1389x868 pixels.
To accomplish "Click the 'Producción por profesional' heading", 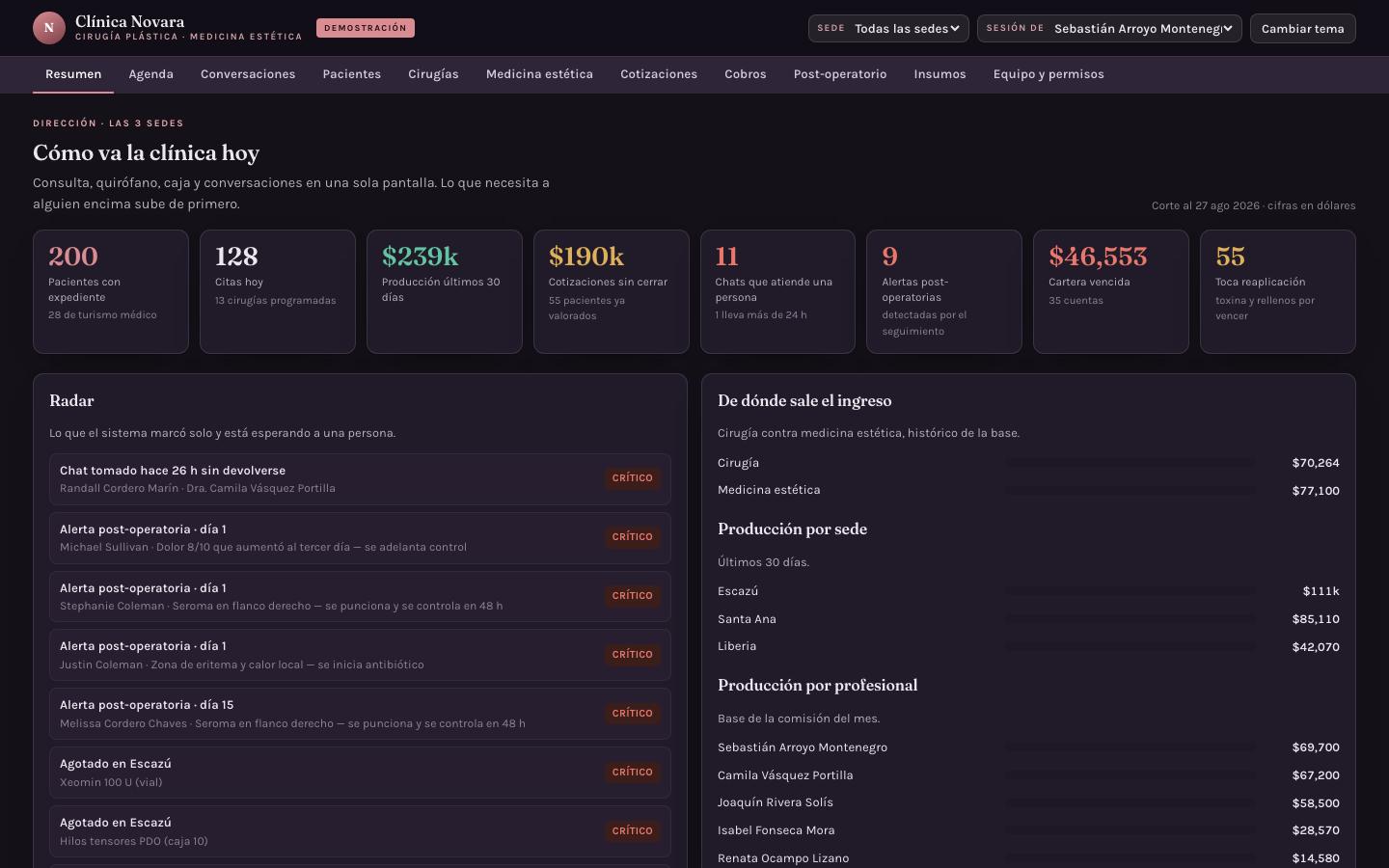I will tap(817, 686).
